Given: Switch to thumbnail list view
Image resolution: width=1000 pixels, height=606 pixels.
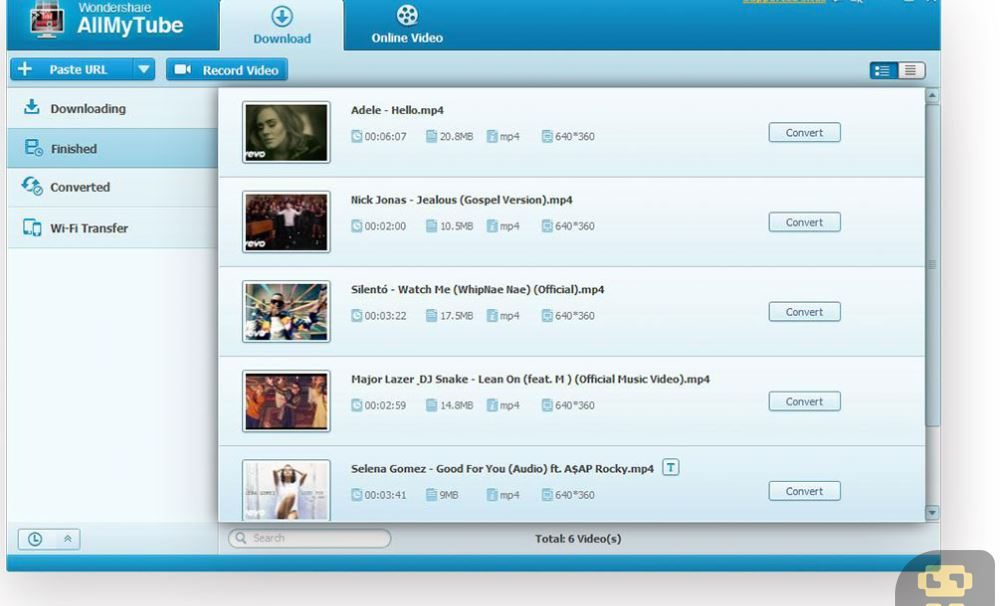Looking at the screenshot, I should click(x=883, y=71).
